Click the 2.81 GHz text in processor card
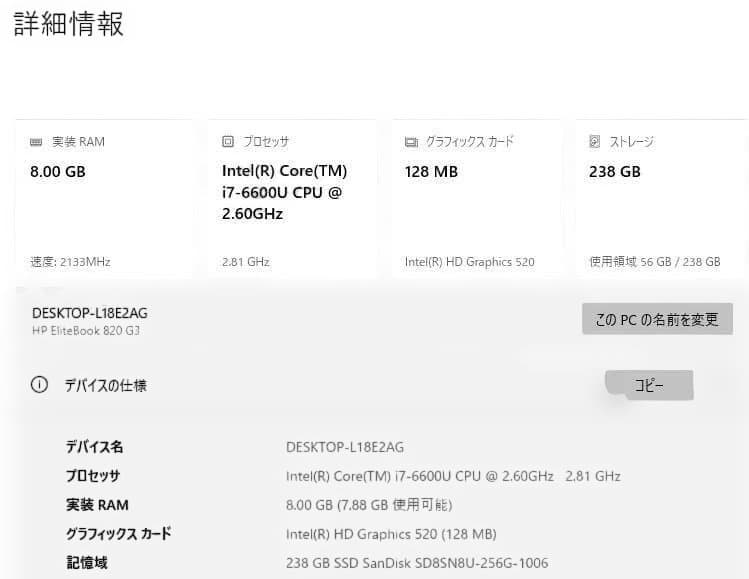Image resolution: width=749 pixels, height=579 pixels. (x=246, y=262)
